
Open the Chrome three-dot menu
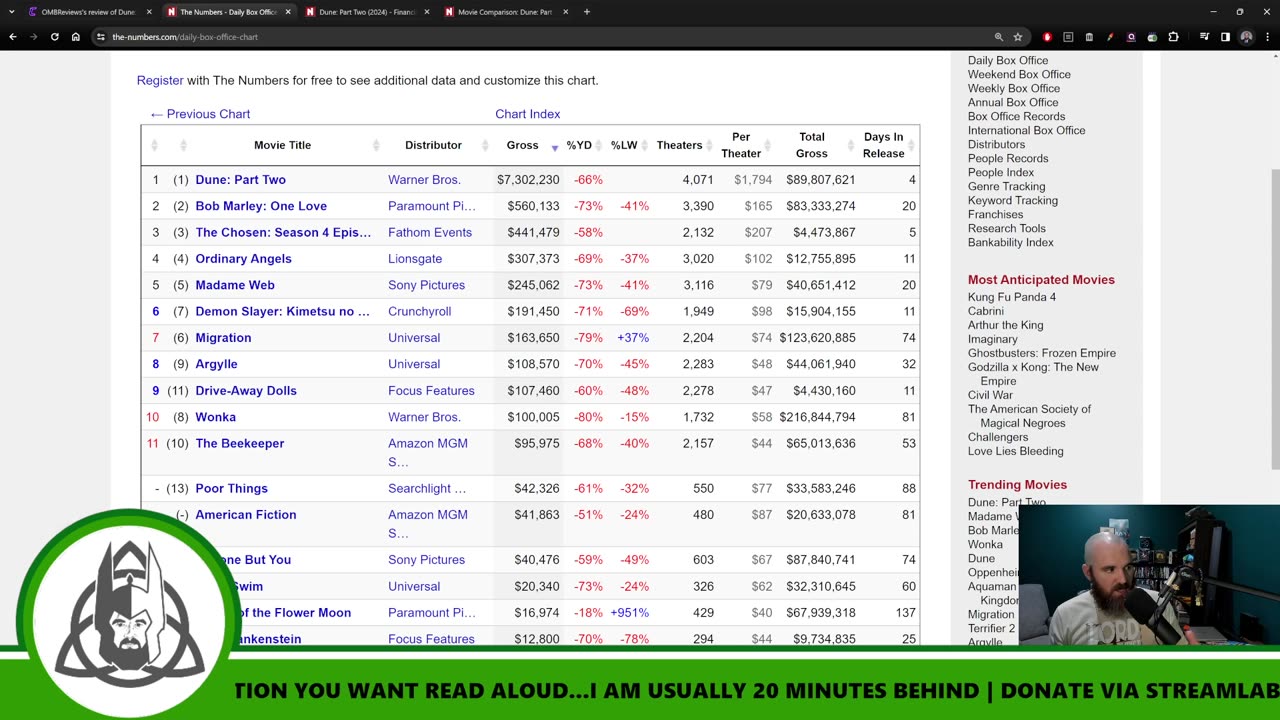(1265, 37)
